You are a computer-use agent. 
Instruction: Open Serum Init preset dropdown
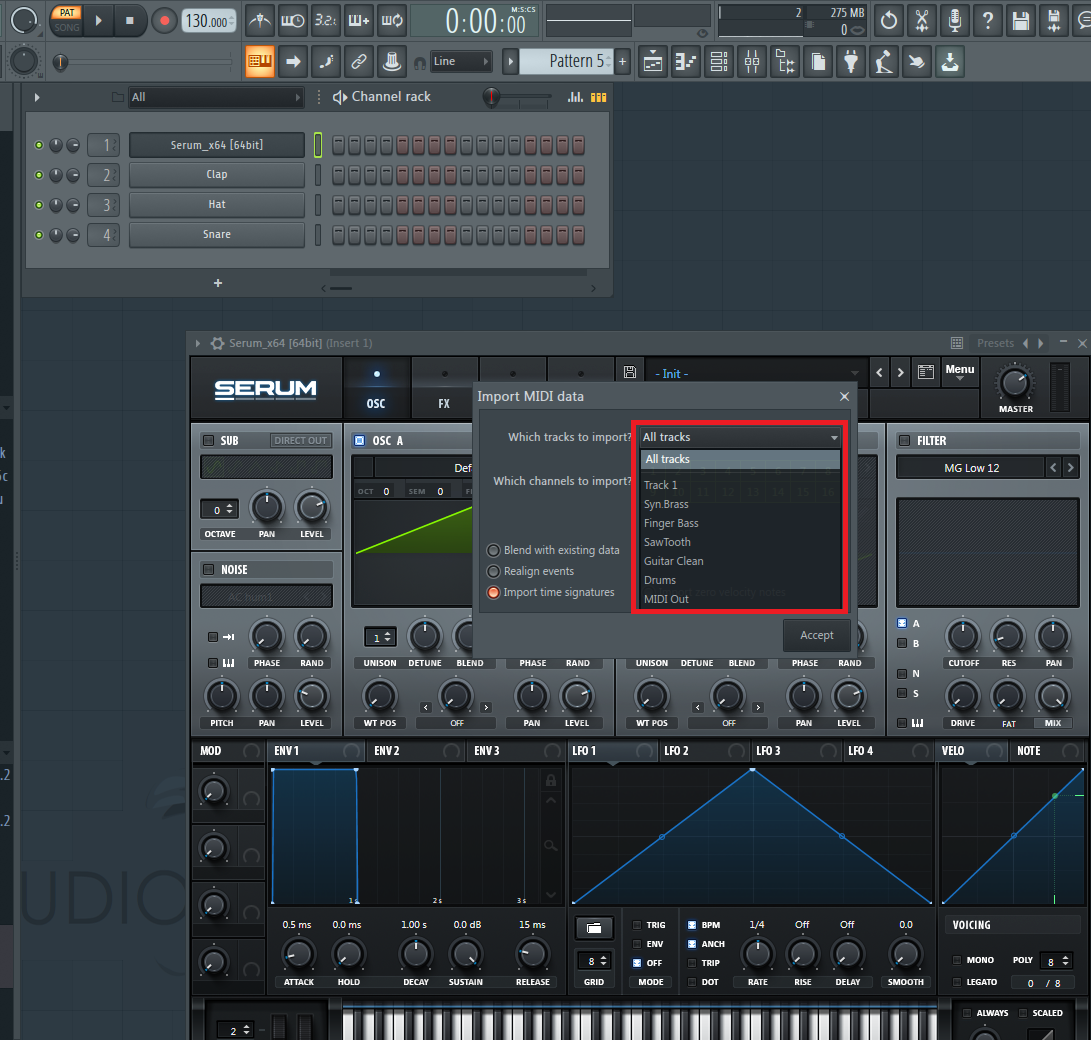pos(756,374)
